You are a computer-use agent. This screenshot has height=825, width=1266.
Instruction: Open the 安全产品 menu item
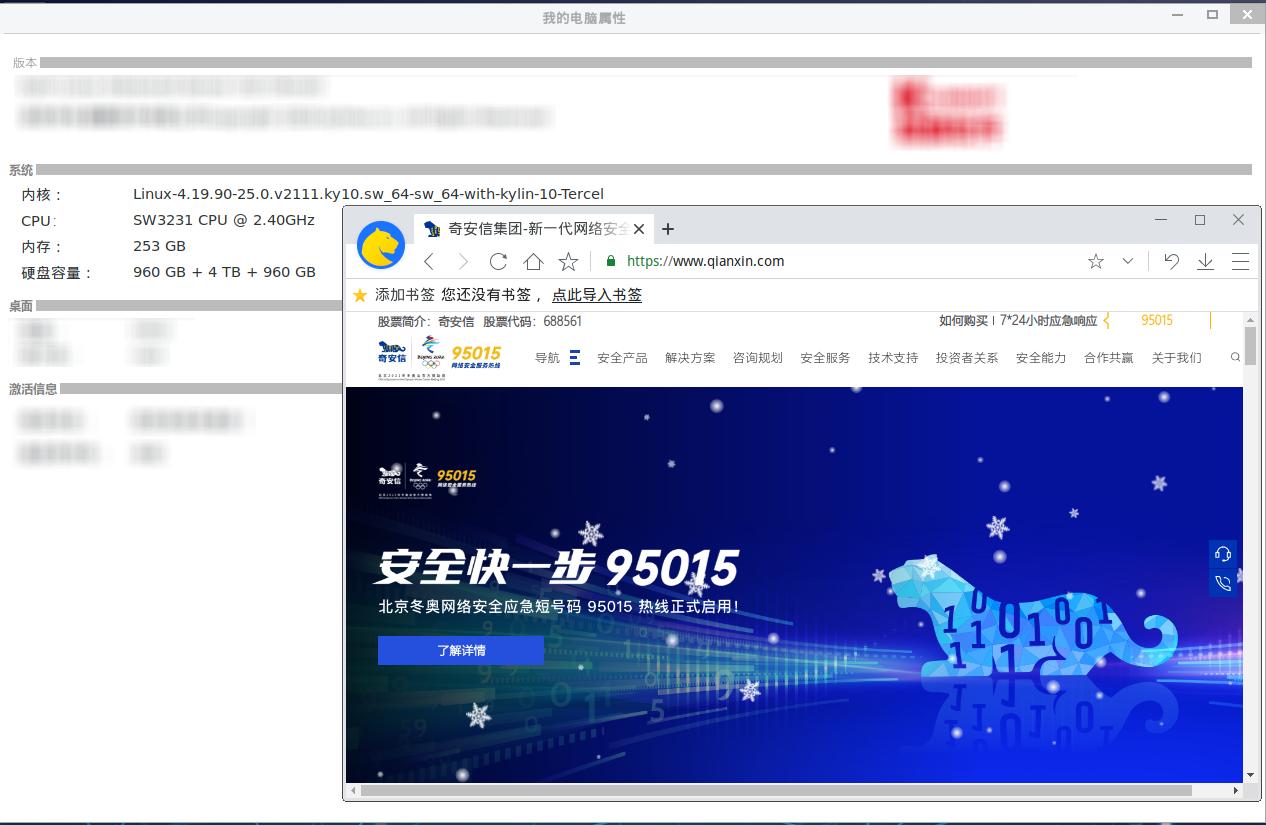click(x=622, y=358)
